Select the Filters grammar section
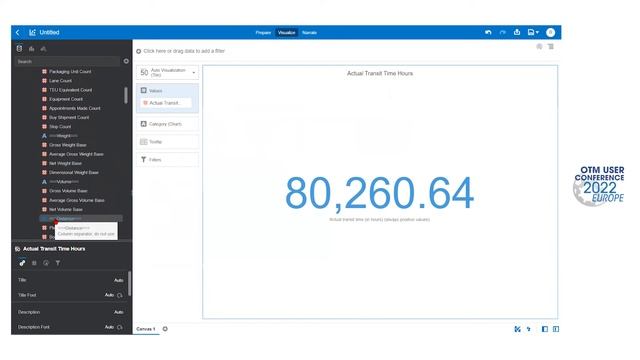The height and width of the screenshot is (360, 640). (167, 160)
